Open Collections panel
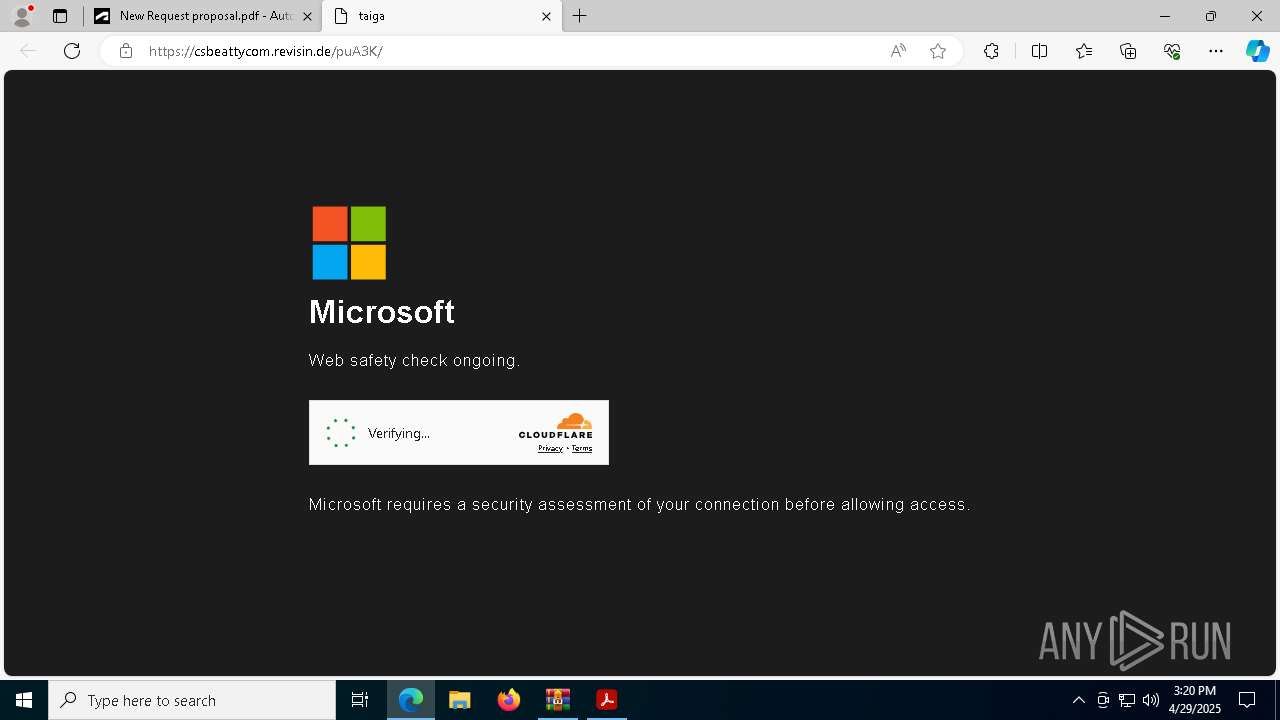This screenshot has height=720, width=1280. pyautogui.click(x=1128, y=51)
